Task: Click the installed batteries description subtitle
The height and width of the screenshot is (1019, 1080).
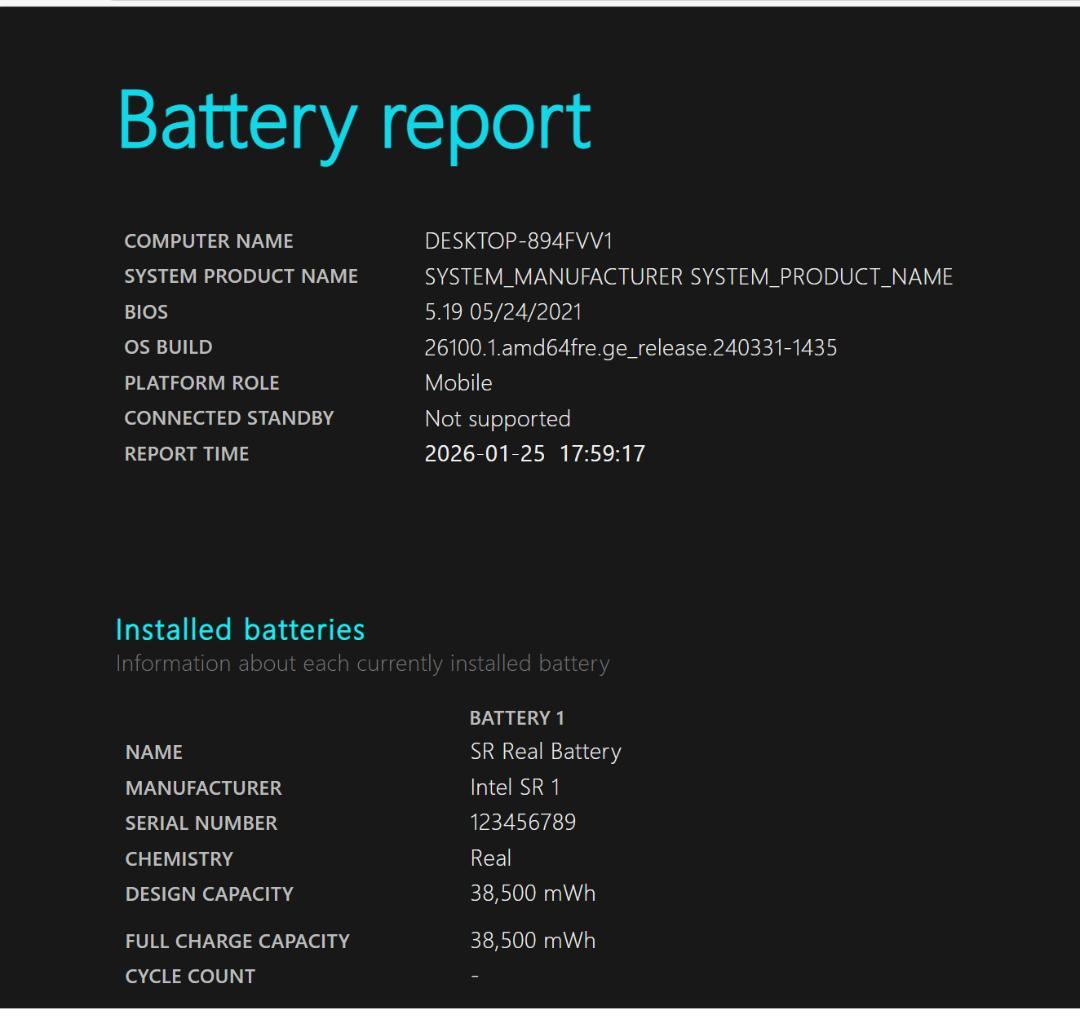Action: pyautogui.click(x=362, y=664)
